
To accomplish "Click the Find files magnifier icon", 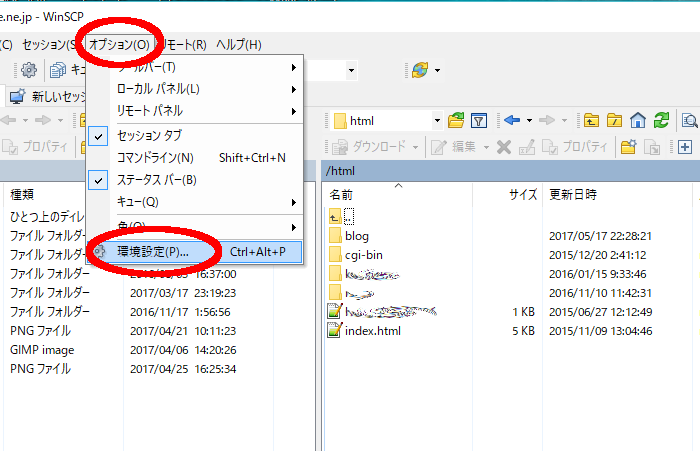I will 689,120.
